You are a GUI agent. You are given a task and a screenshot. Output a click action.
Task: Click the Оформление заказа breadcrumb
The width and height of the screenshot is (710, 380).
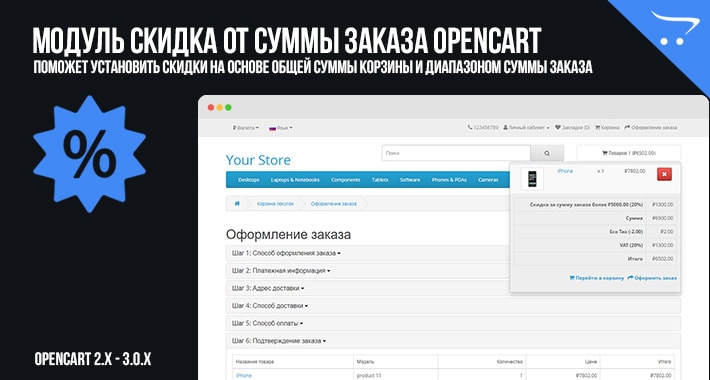[x=333, y=204]
